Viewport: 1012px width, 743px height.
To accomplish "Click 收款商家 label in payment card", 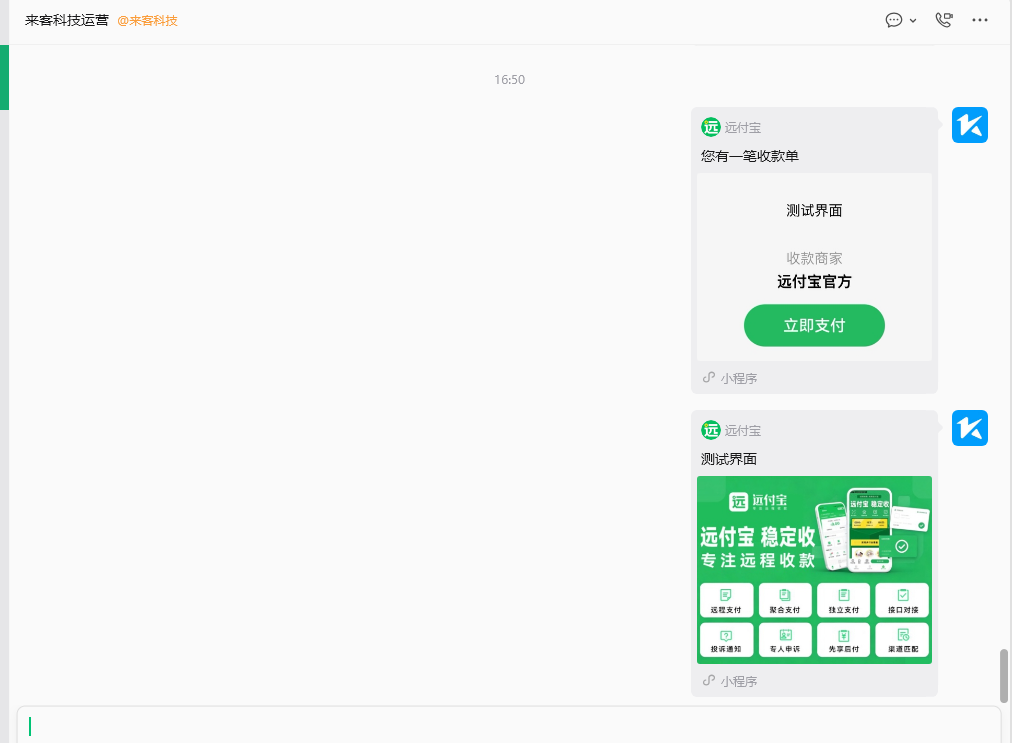I will point(814,258).
